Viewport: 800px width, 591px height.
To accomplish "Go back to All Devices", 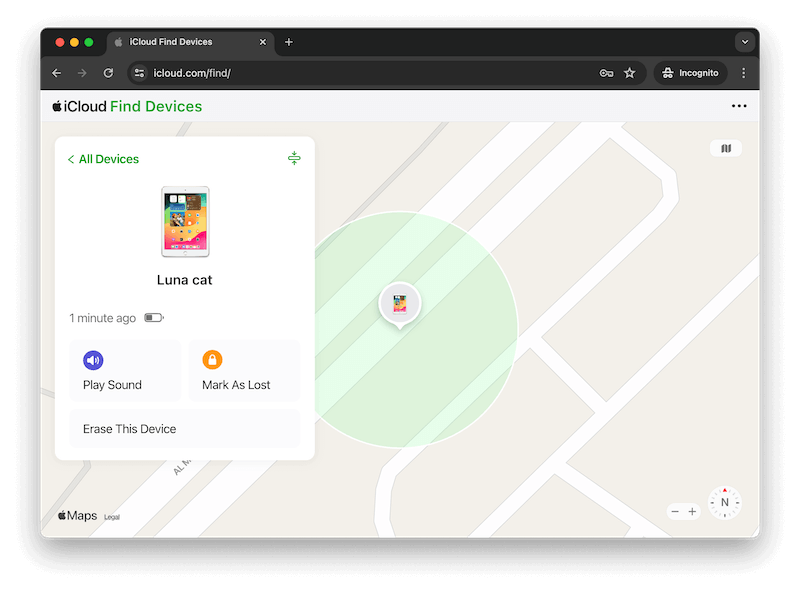I will pyautogui.click(x=104, y=159).
